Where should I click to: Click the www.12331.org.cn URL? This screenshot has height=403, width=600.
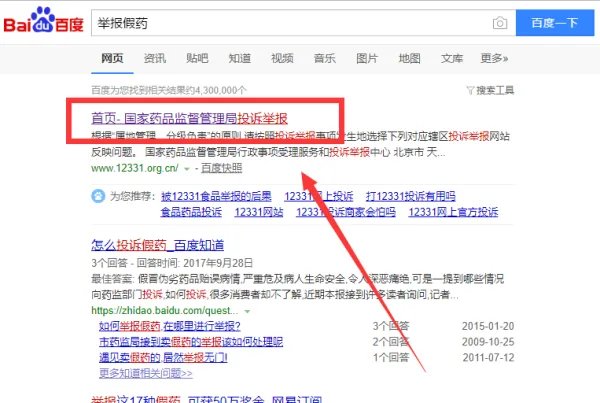(135, 168)
